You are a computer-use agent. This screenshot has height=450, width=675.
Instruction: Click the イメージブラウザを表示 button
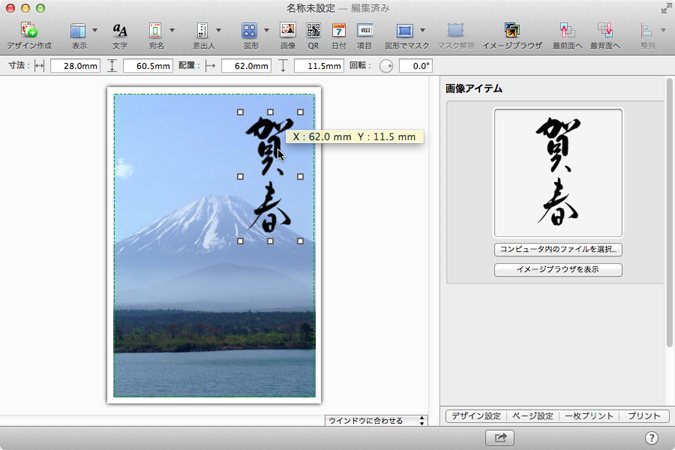pyautogui.click(x=558, y=270)
